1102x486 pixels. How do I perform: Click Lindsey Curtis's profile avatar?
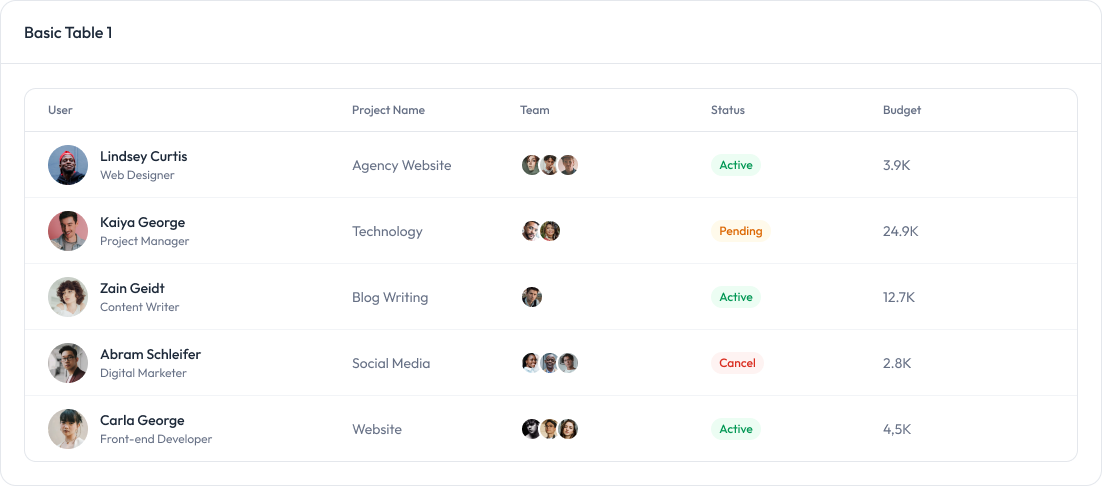68,165
